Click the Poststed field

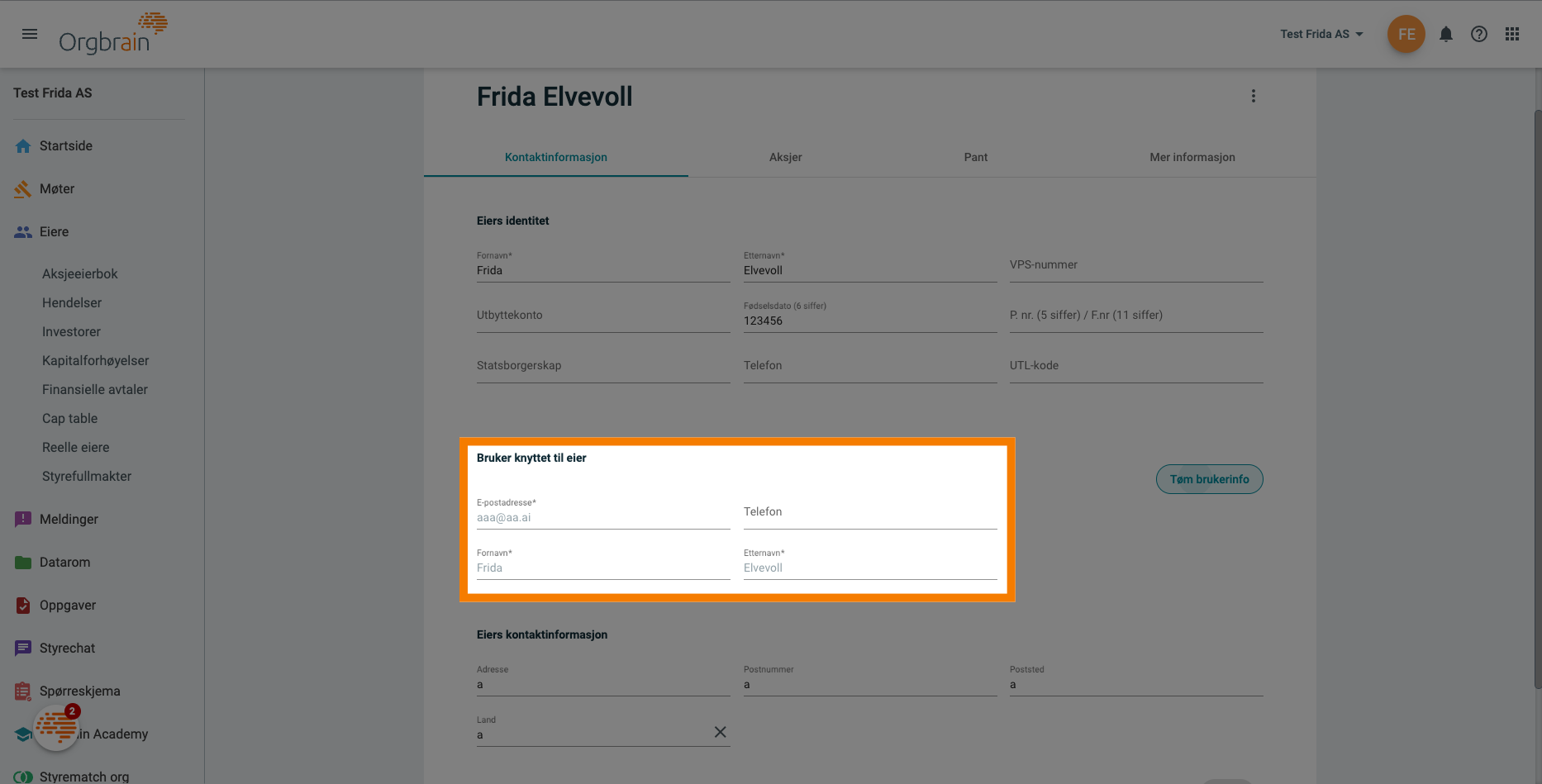(1136, 680)
